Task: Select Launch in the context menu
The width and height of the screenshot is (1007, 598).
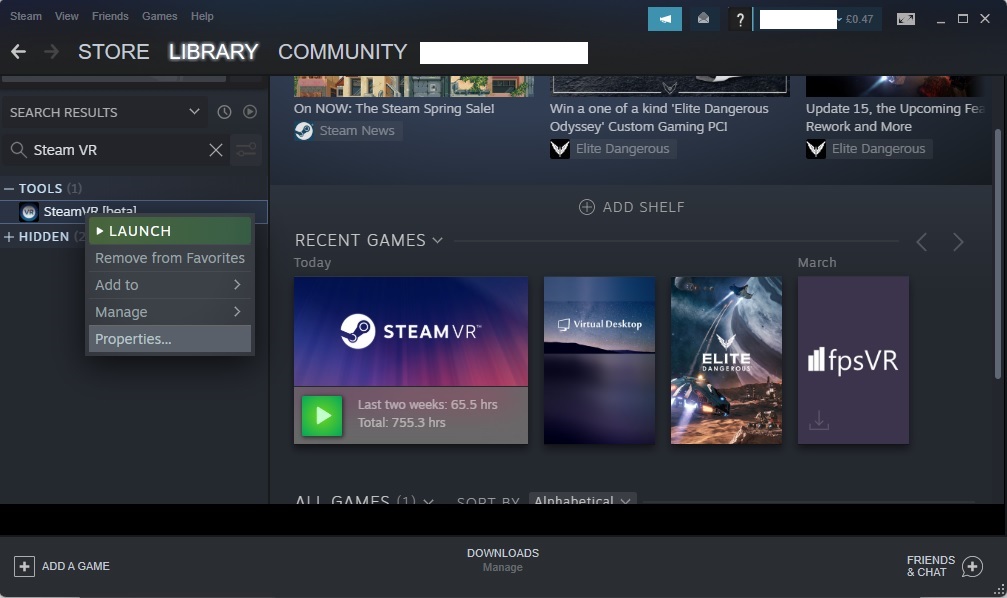Action: [170, 231]
